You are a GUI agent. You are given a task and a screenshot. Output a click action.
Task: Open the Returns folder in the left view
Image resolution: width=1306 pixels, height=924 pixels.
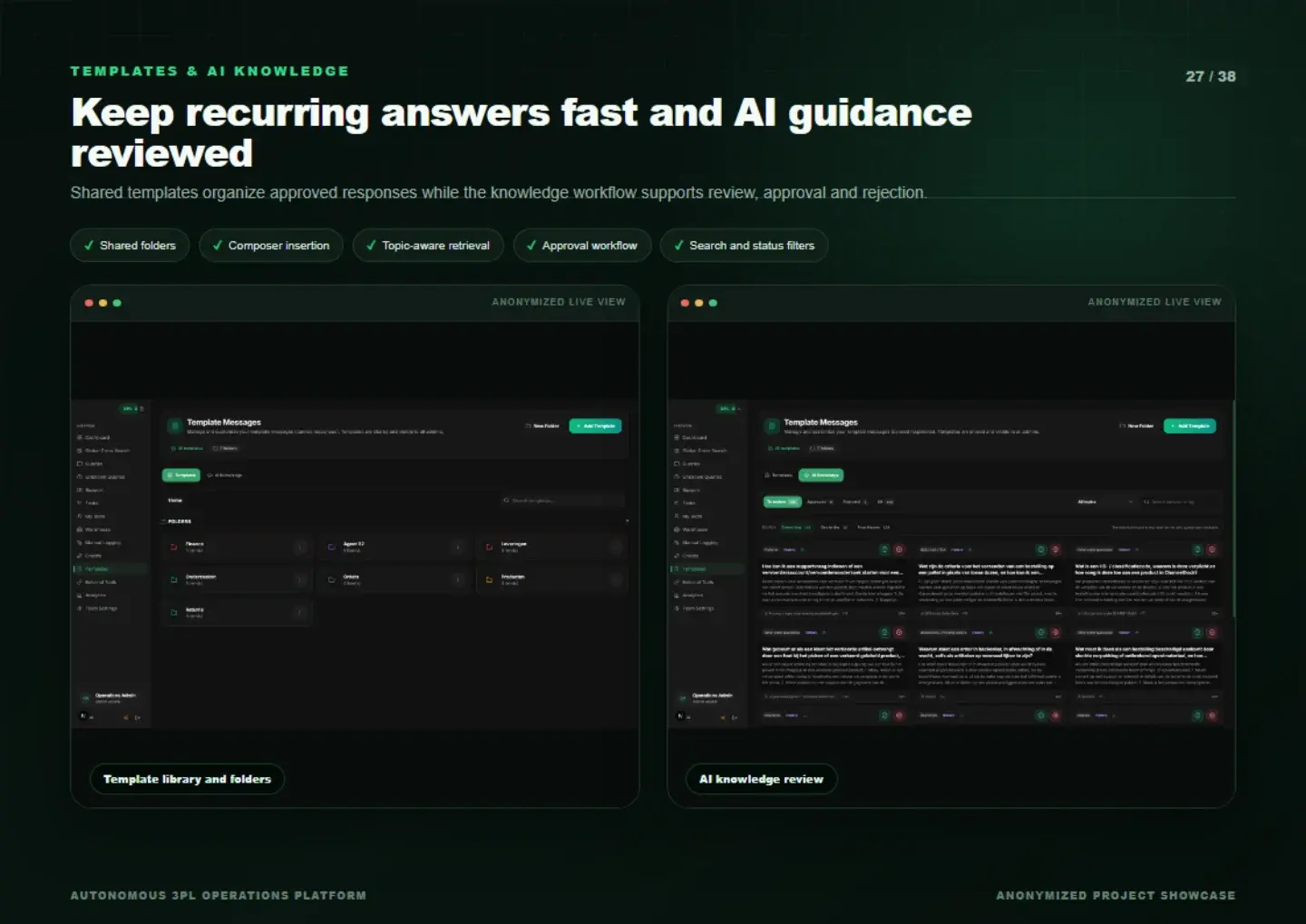pos(238,612)
